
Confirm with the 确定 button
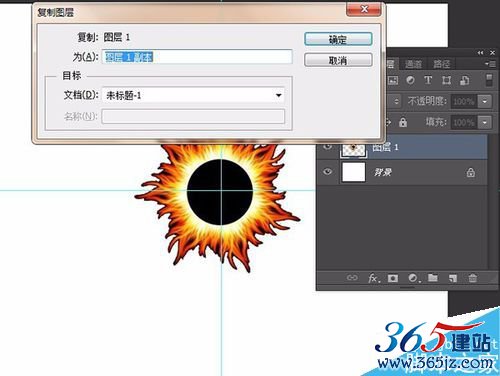click(338, 39)
